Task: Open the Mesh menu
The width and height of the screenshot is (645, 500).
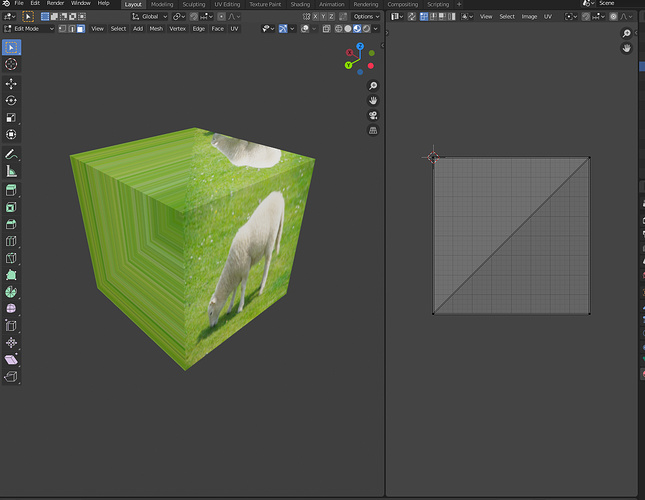Action: click(x=156, y=29)
